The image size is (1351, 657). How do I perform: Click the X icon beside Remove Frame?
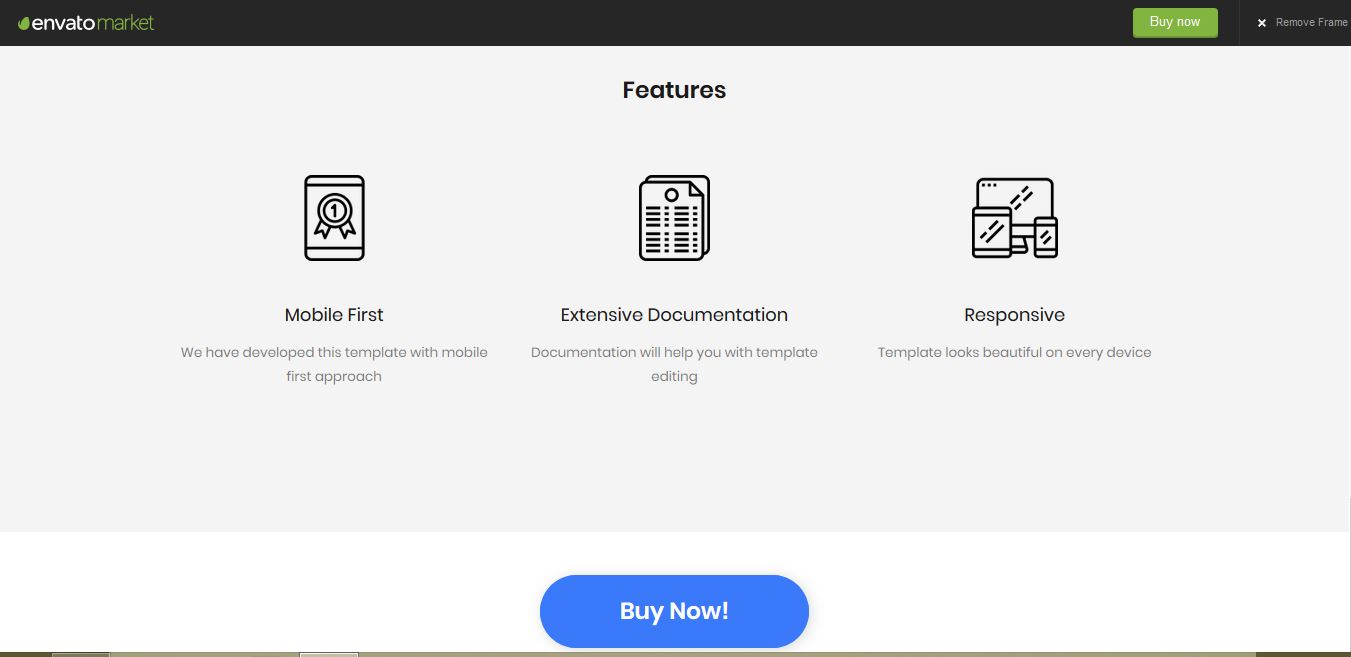coord(1262,23)
